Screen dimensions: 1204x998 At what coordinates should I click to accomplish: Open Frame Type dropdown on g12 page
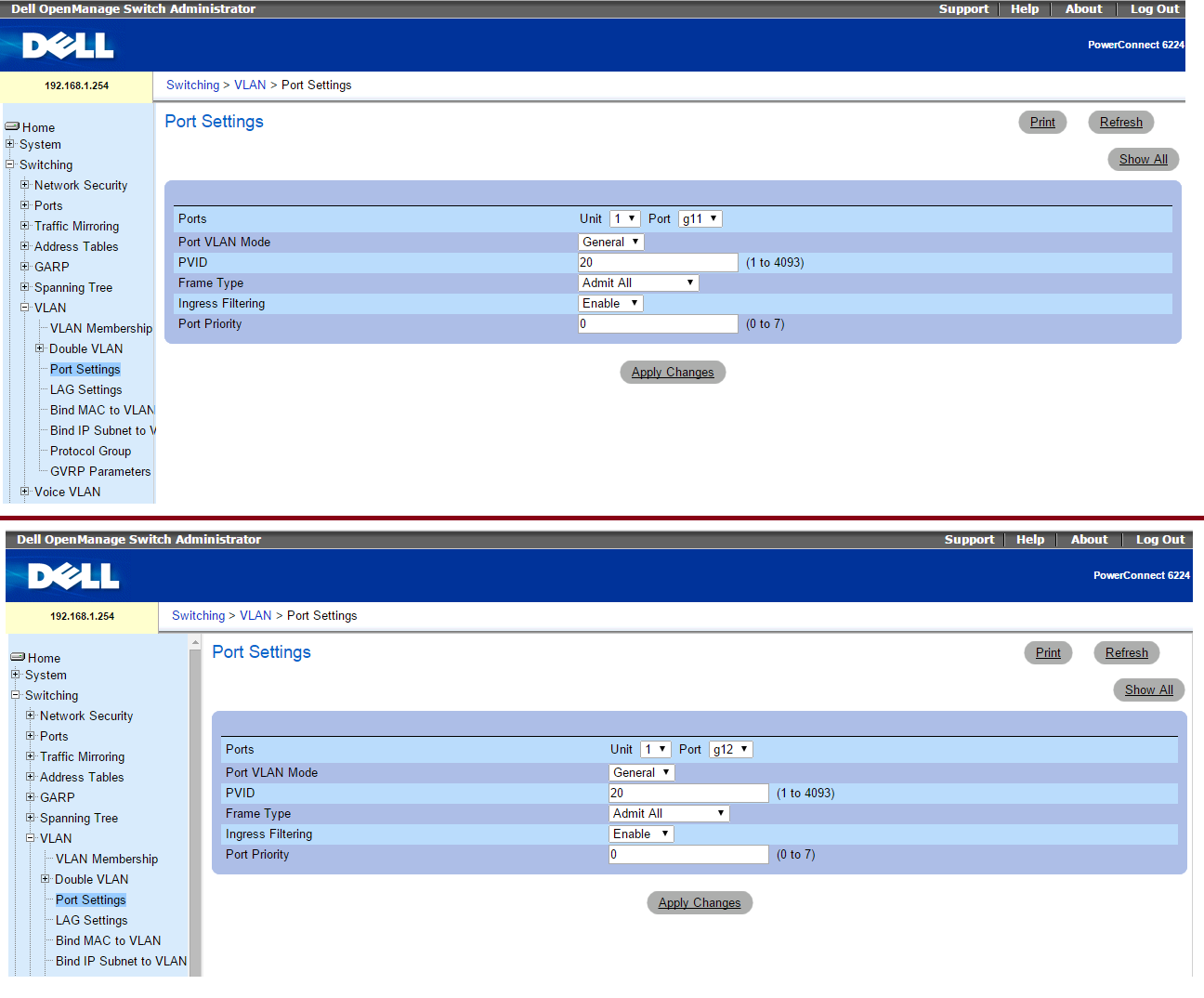click(669, 814)
